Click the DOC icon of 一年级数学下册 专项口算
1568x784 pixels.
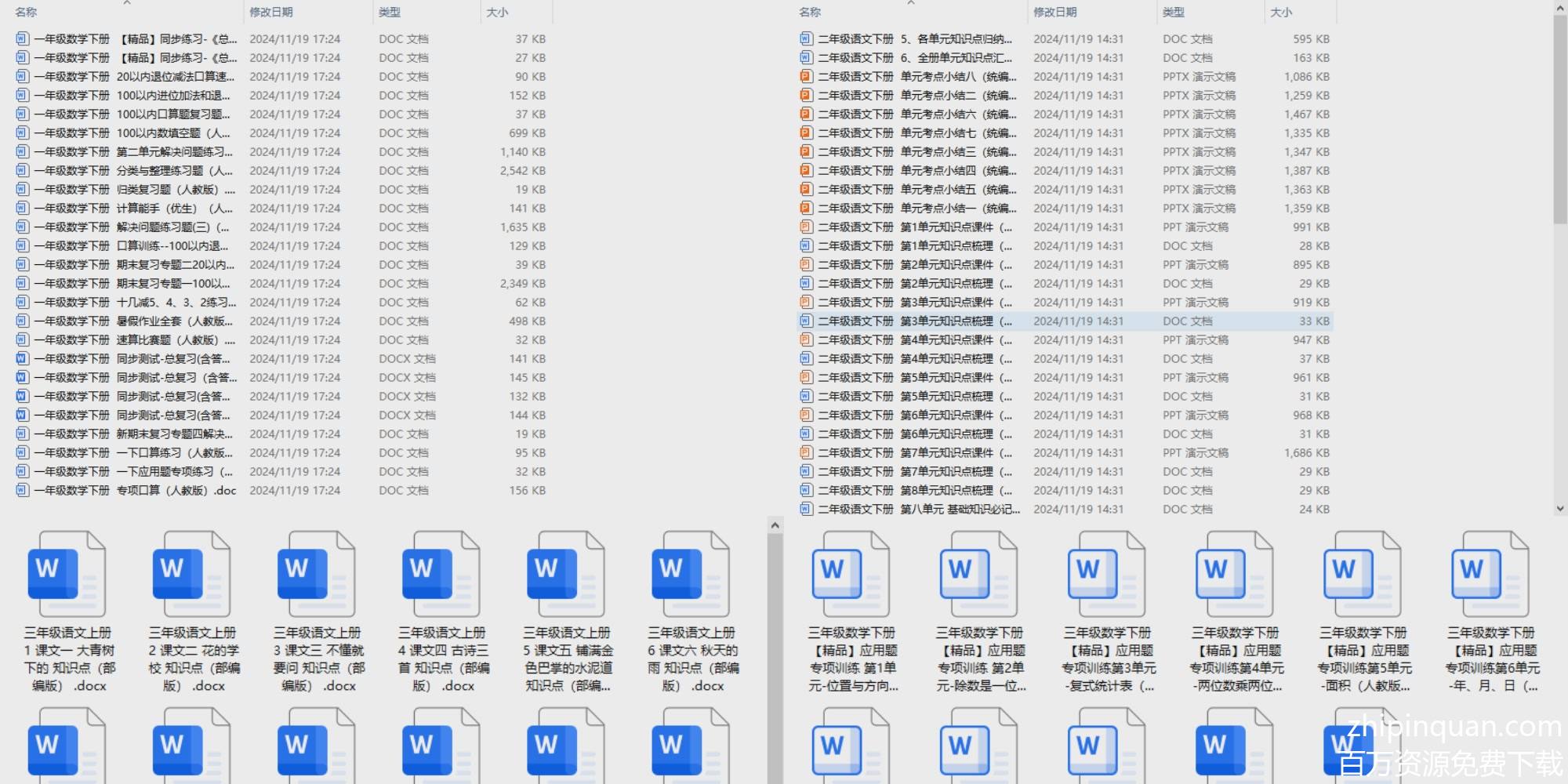[x=22, y=491]
